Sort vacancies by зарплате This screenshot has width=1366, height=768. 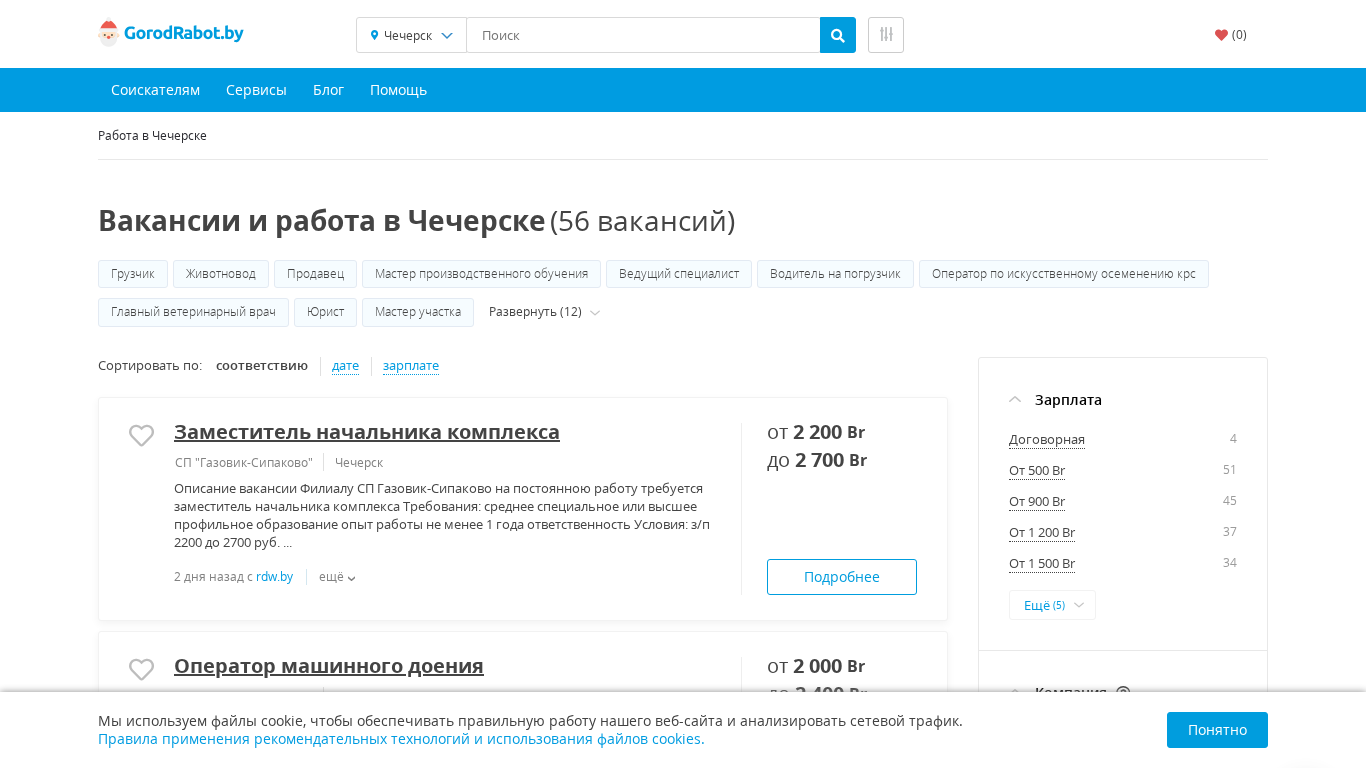click(x=410, y=366)
